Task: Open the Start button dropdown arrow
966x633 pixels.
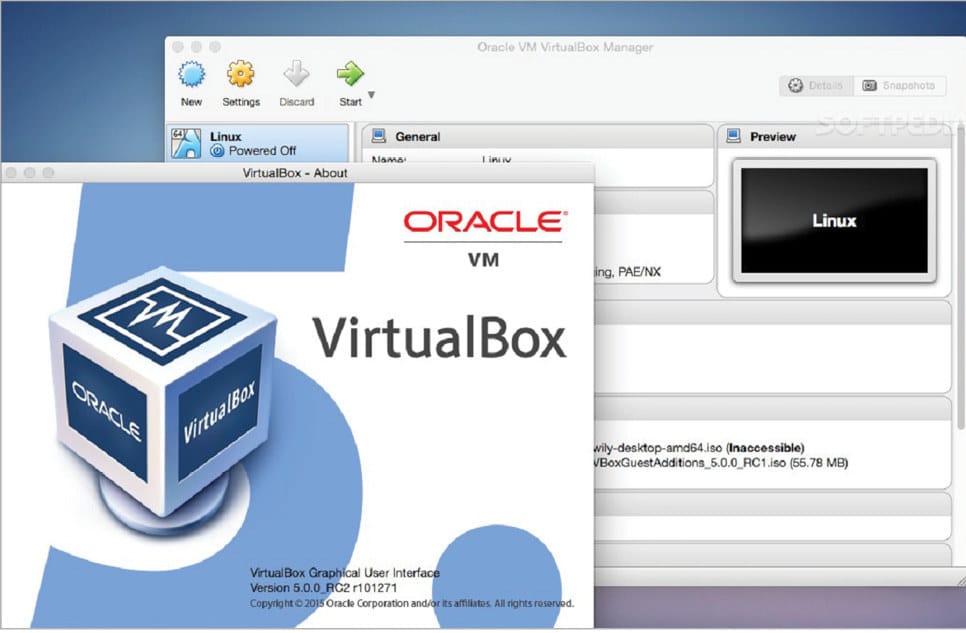Action: tap(371, 95)
